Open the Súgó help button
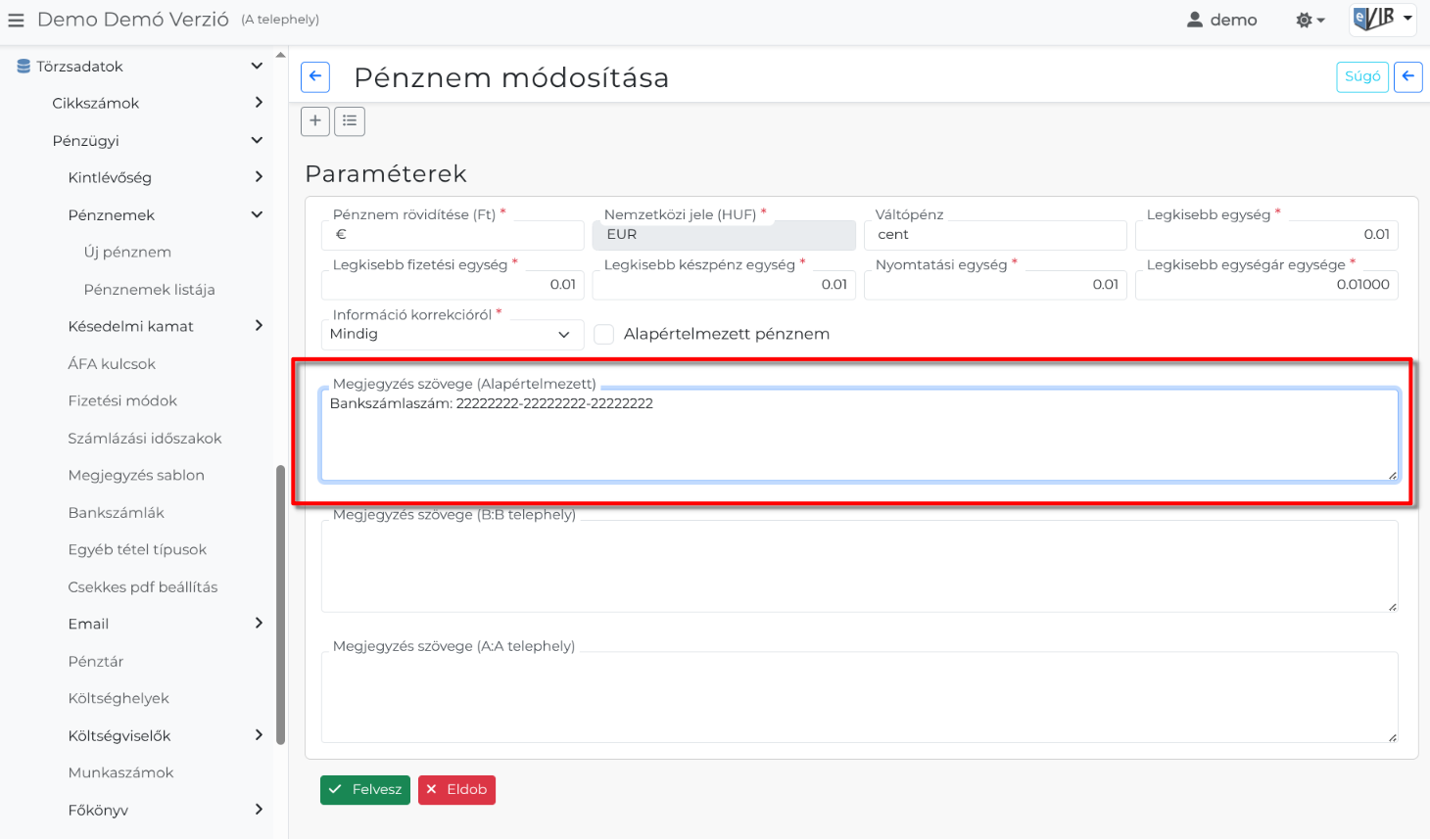This screenshot has height=840, width=1430. (1361, 76)
